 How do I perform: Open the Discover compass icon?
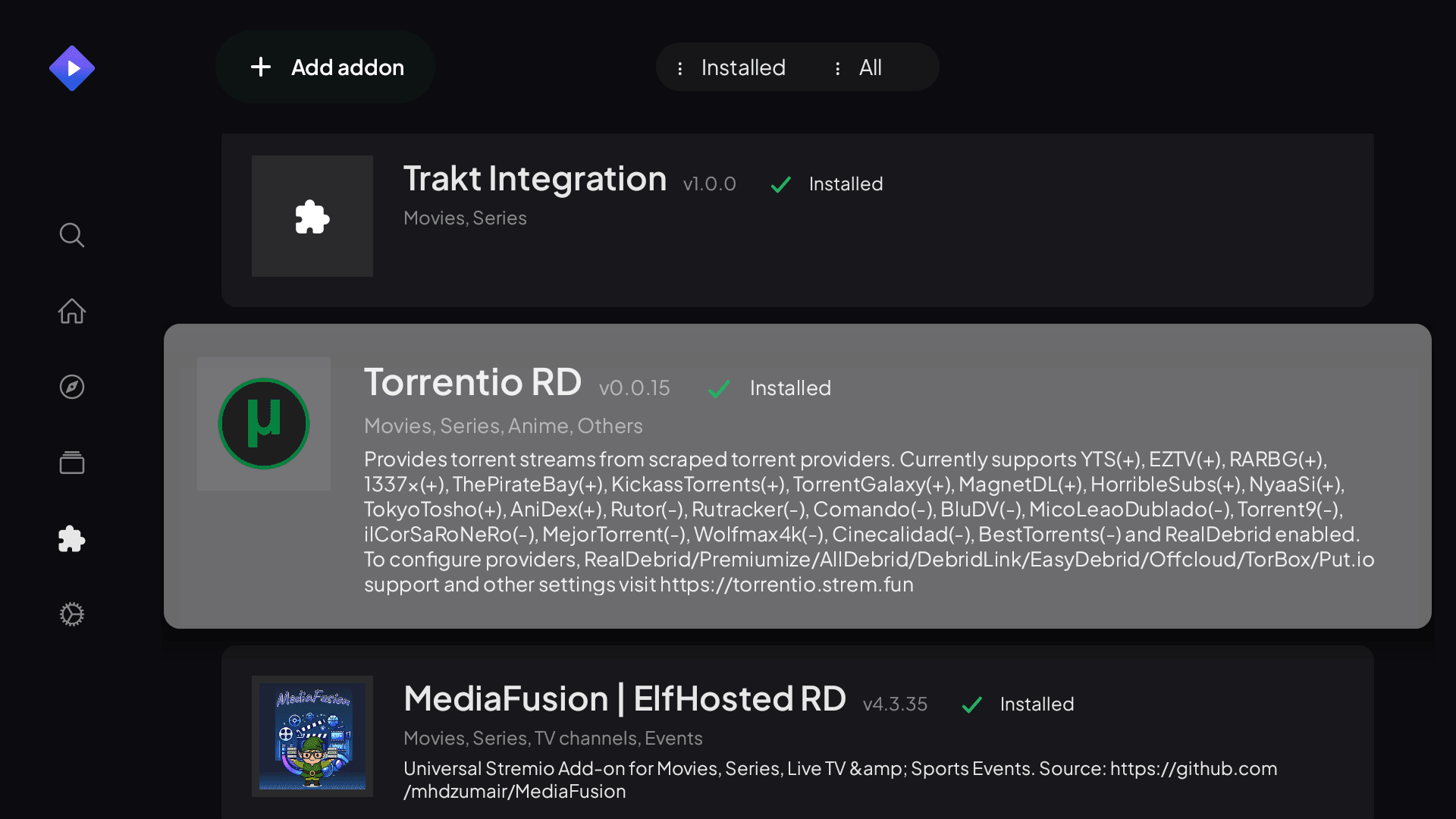coord(71,387)
